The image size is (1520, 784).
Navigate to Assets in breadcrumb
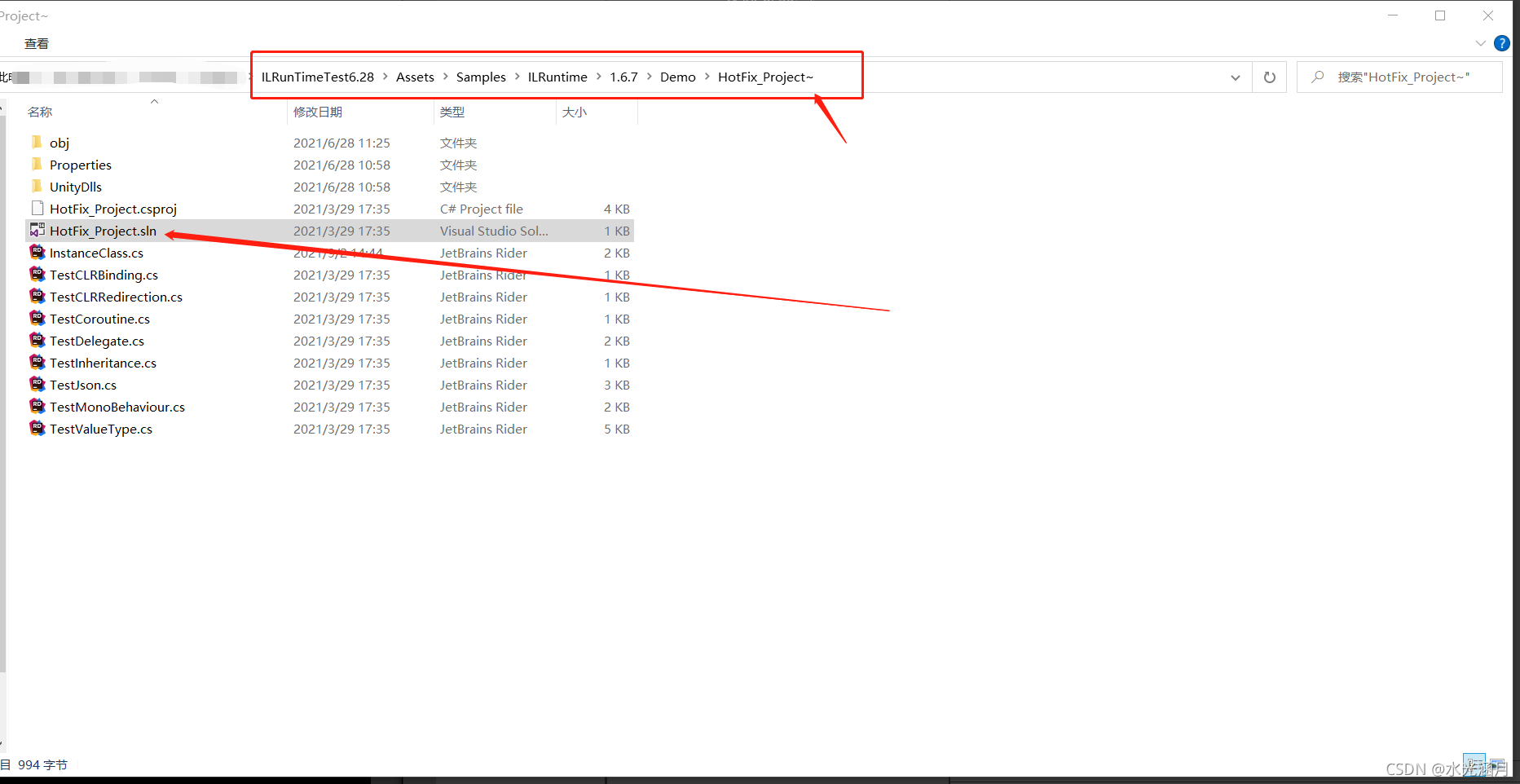[x=415, y=77]
